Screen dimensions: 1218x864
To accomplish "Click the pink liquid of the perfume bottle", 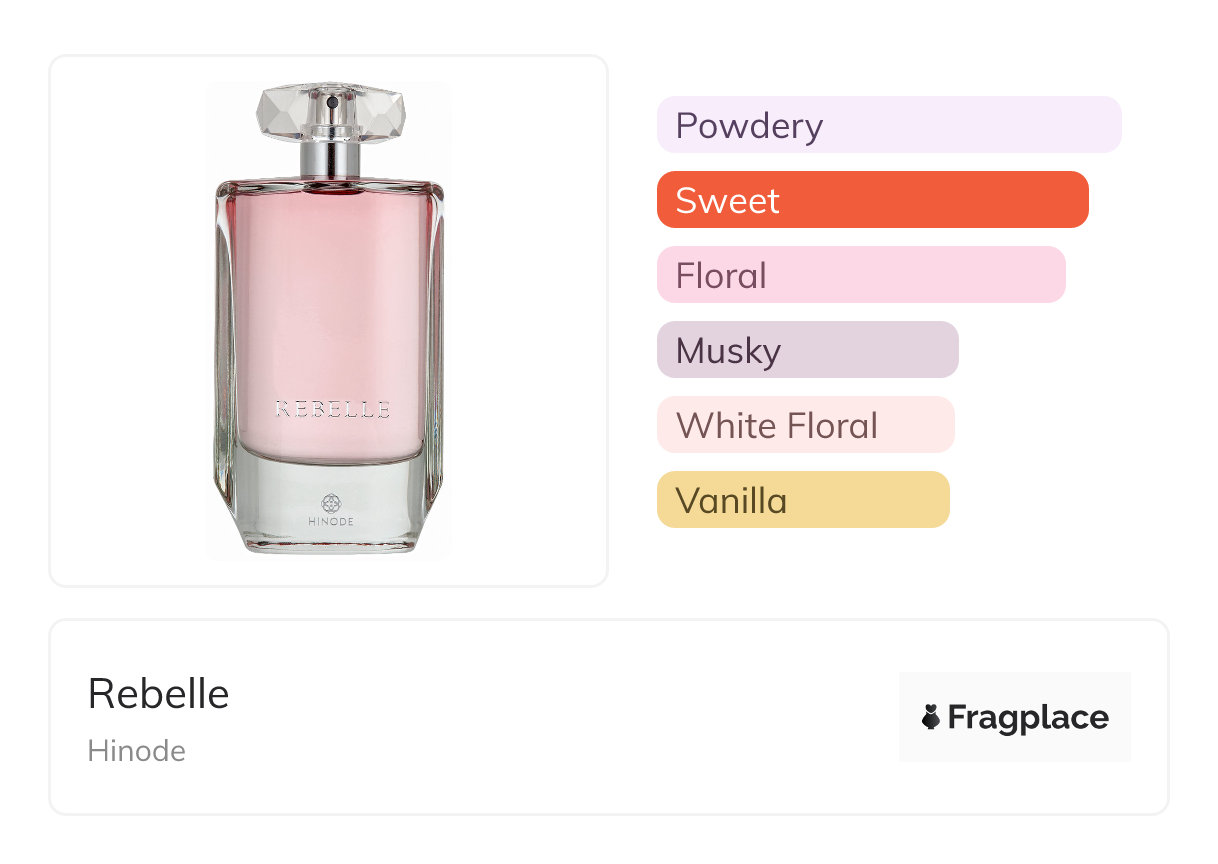I will click(330, 300).
